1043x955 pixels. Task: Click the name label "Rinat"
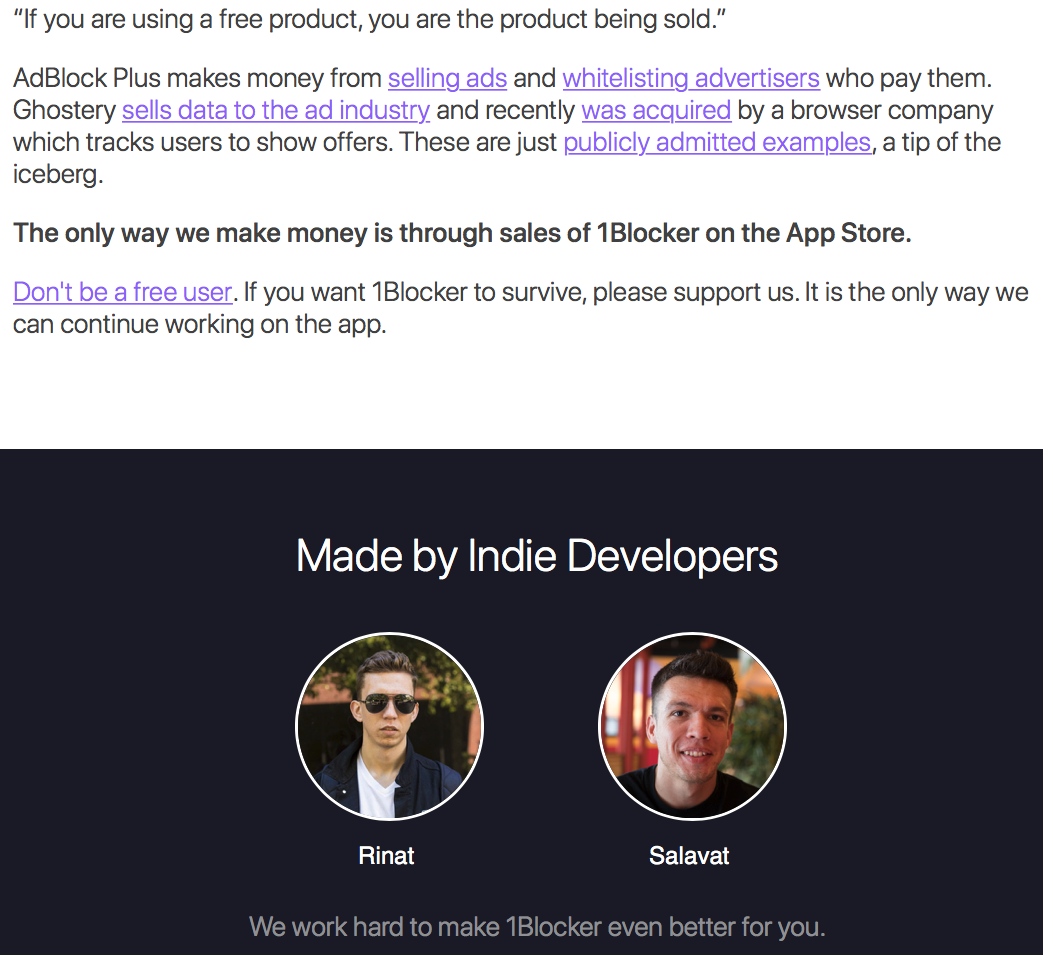click(x=386, y=856)
